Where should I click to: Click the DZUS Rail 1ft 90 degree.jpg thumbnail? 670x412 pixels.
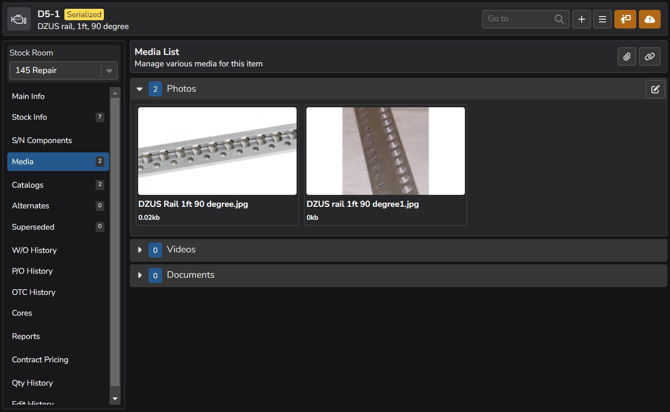point(217,151)
